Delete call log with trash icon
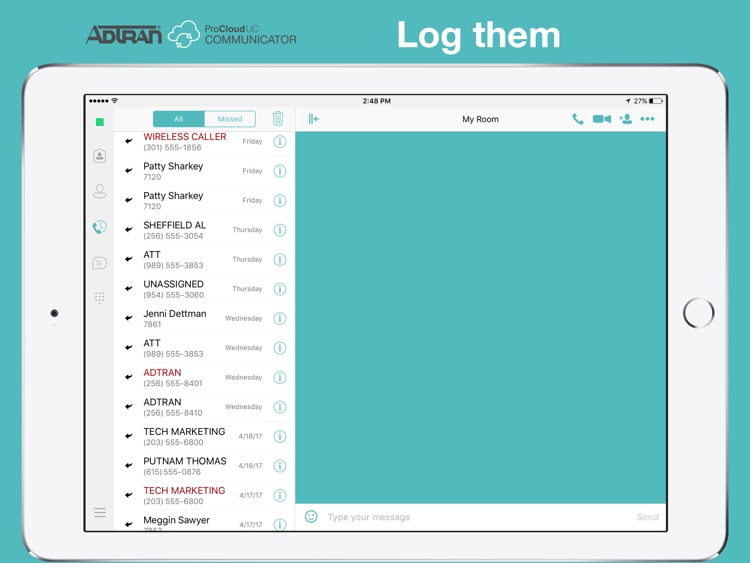 tap(278, 118)
